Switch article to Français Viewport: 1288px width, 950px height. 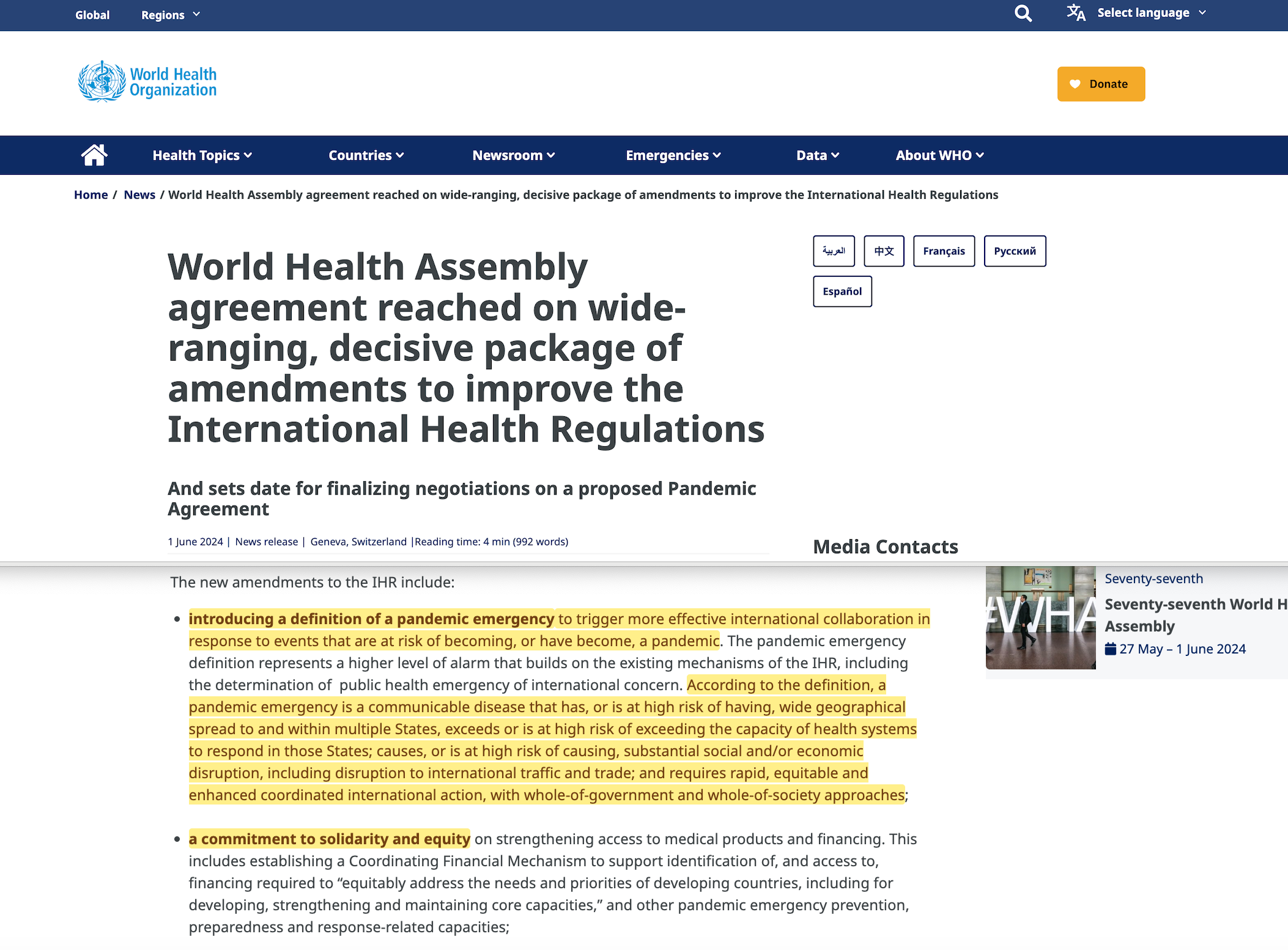pos(944,251)
